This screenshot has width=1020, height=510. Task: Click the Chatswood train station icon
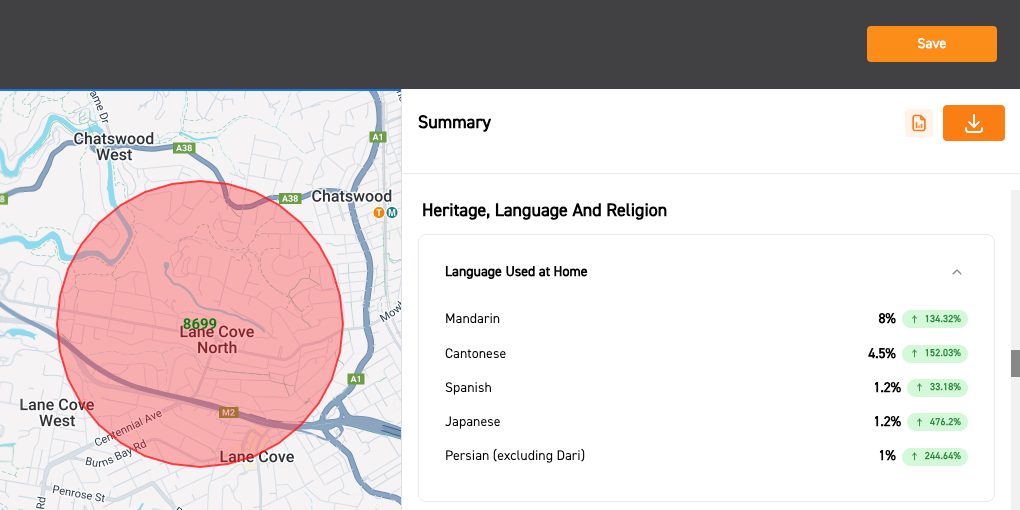[379, 213]
